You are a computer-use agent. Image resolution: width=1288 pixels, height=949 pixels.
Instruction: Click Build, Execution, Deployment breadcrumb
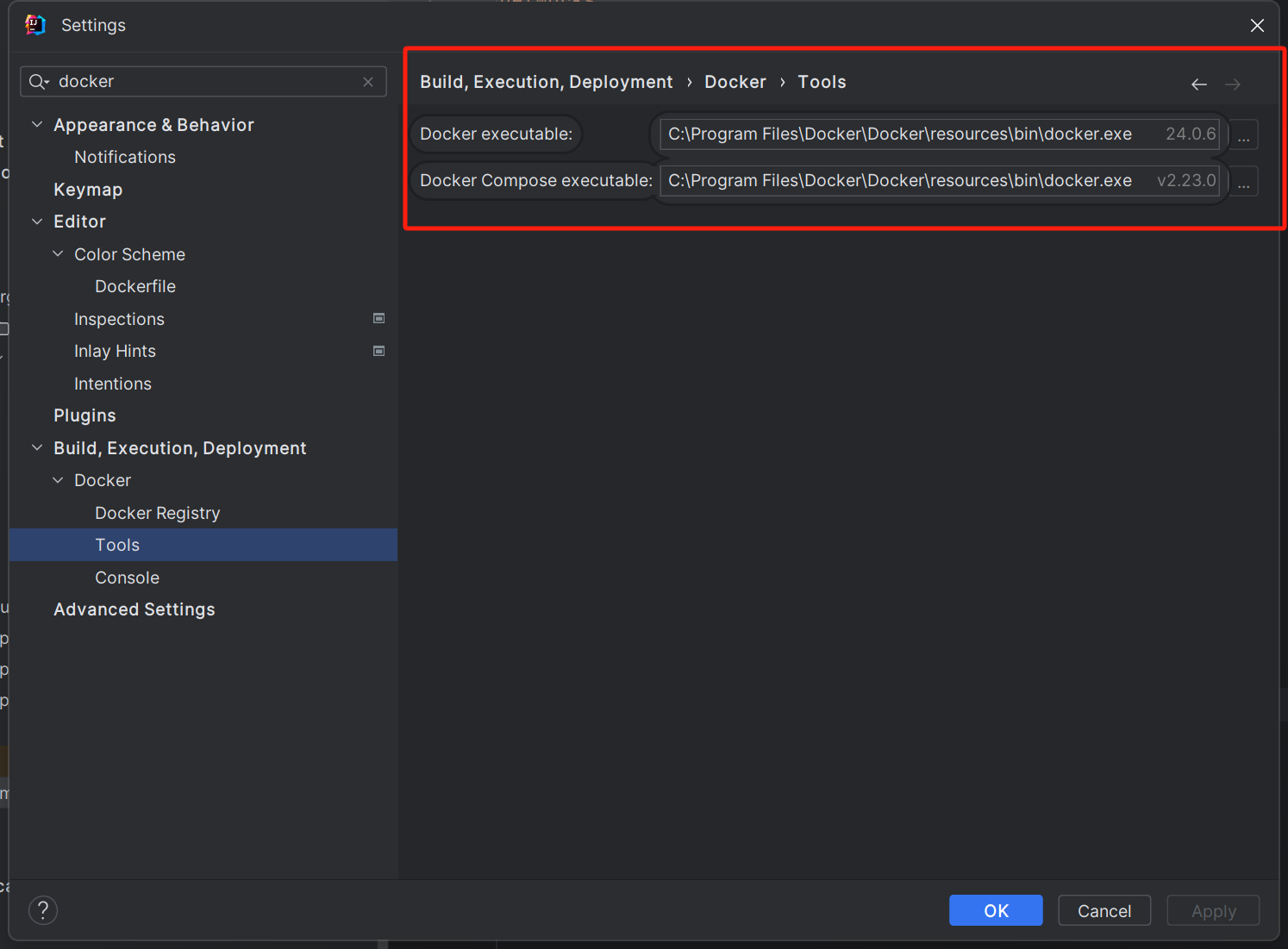point(546,82)
